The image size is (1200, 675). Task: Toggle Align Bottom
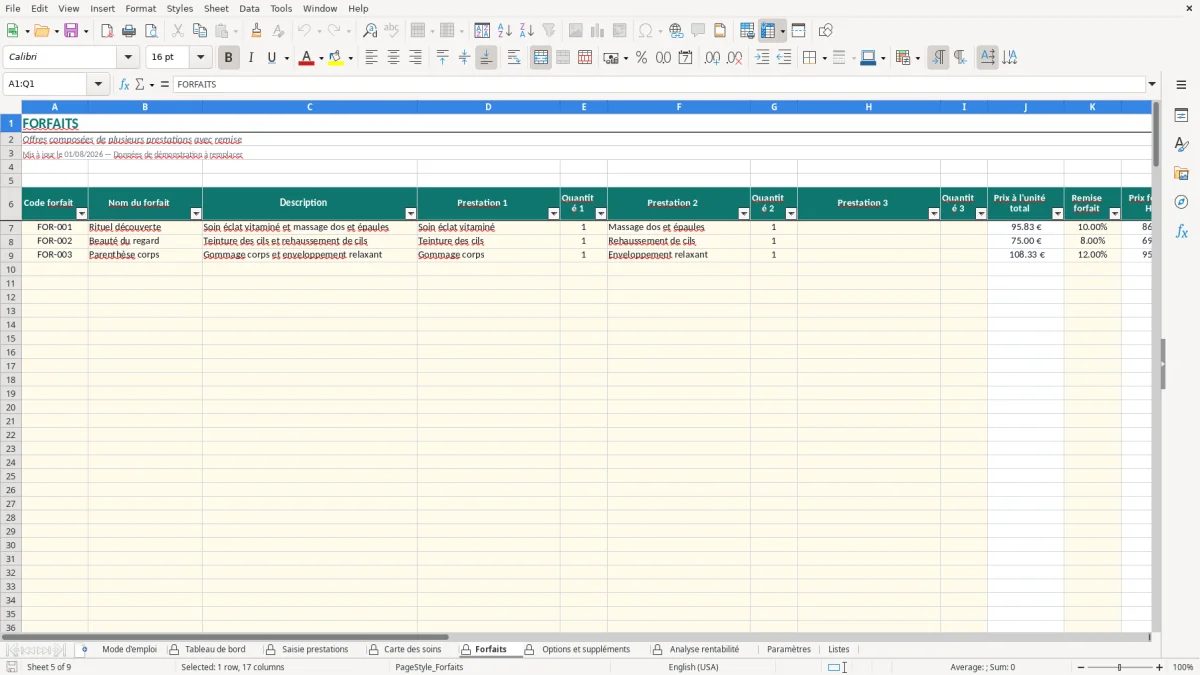click(x=486, y=58)
